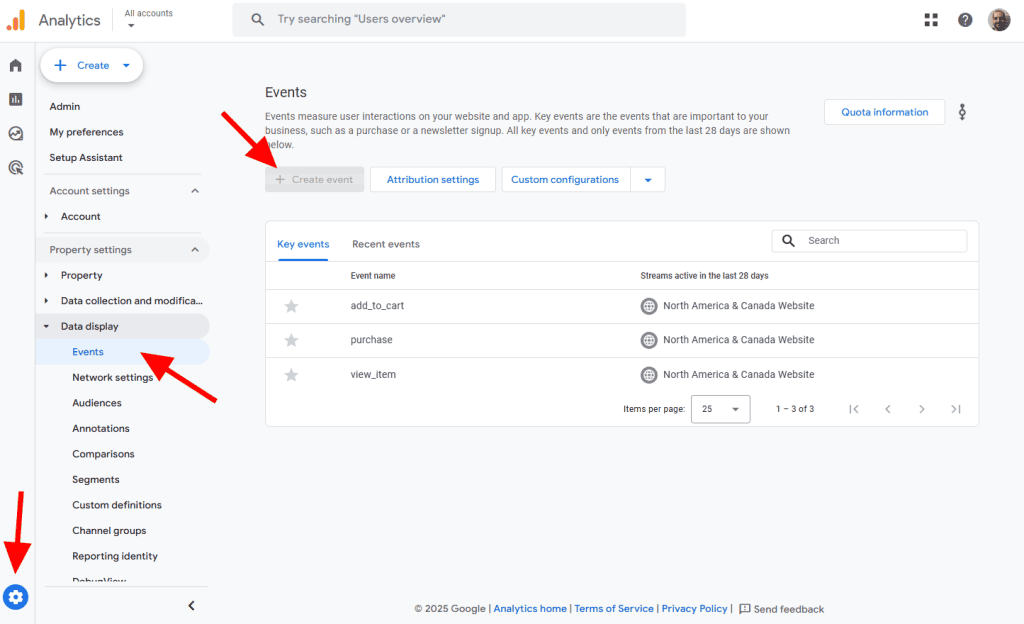Image resolution: width=1024 pixels, height=624 pixels.
Task: Click the Attribution settings button
Action: point(433,180)
